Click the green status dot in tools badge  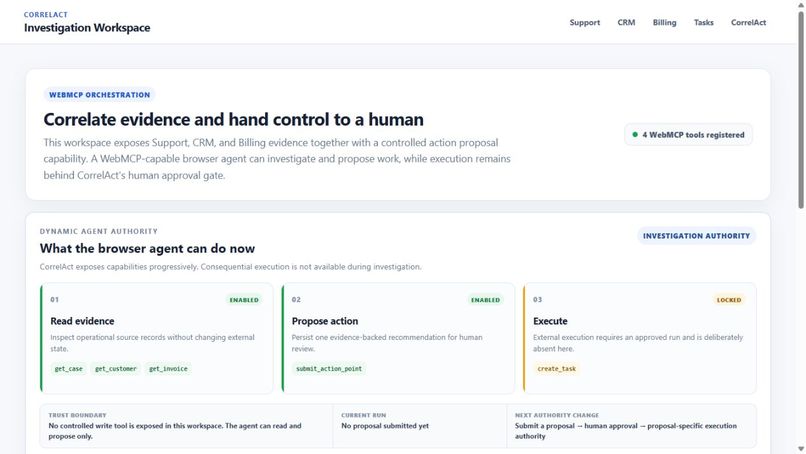click(635, 135)
